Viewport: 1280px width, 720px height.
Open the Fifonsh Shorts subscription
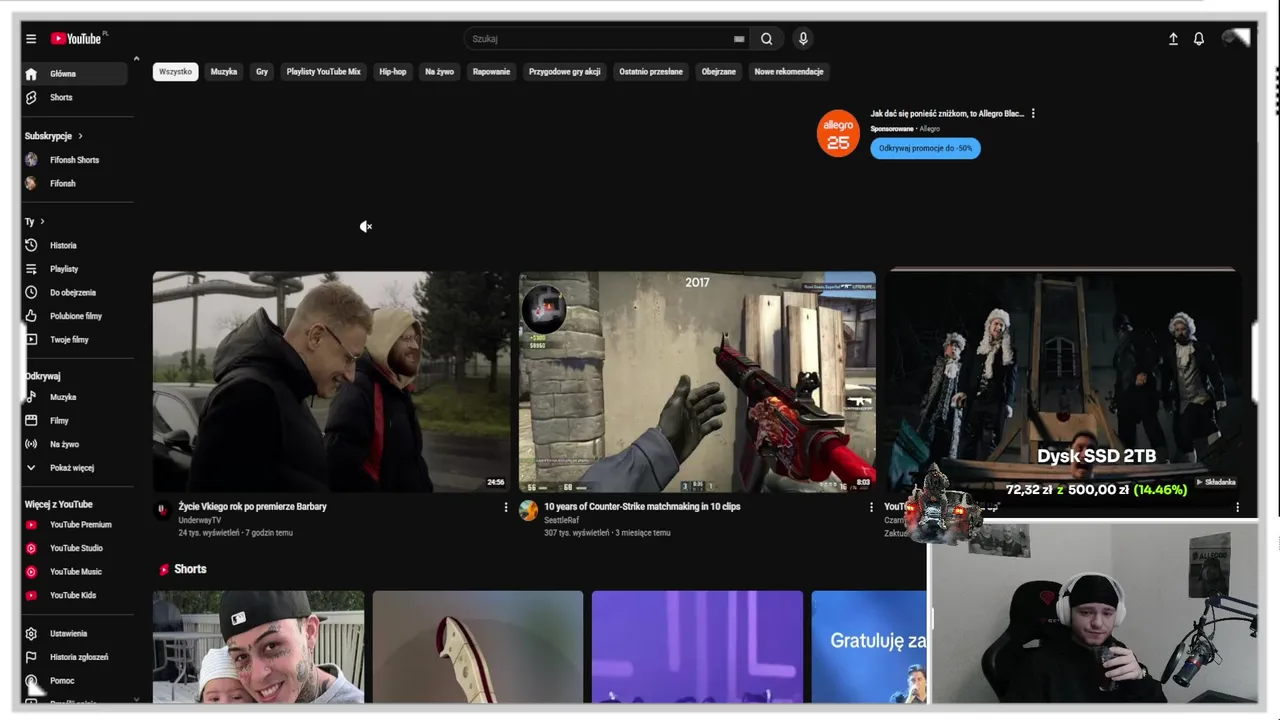75,160
